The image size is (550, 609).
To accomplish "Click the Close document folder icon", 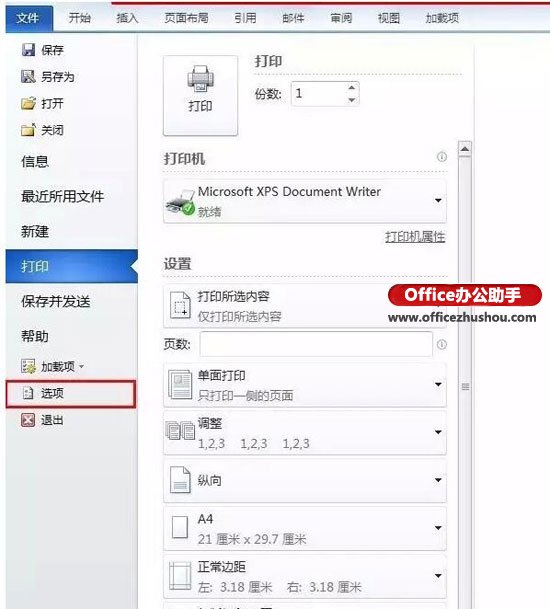I will 28,130.
